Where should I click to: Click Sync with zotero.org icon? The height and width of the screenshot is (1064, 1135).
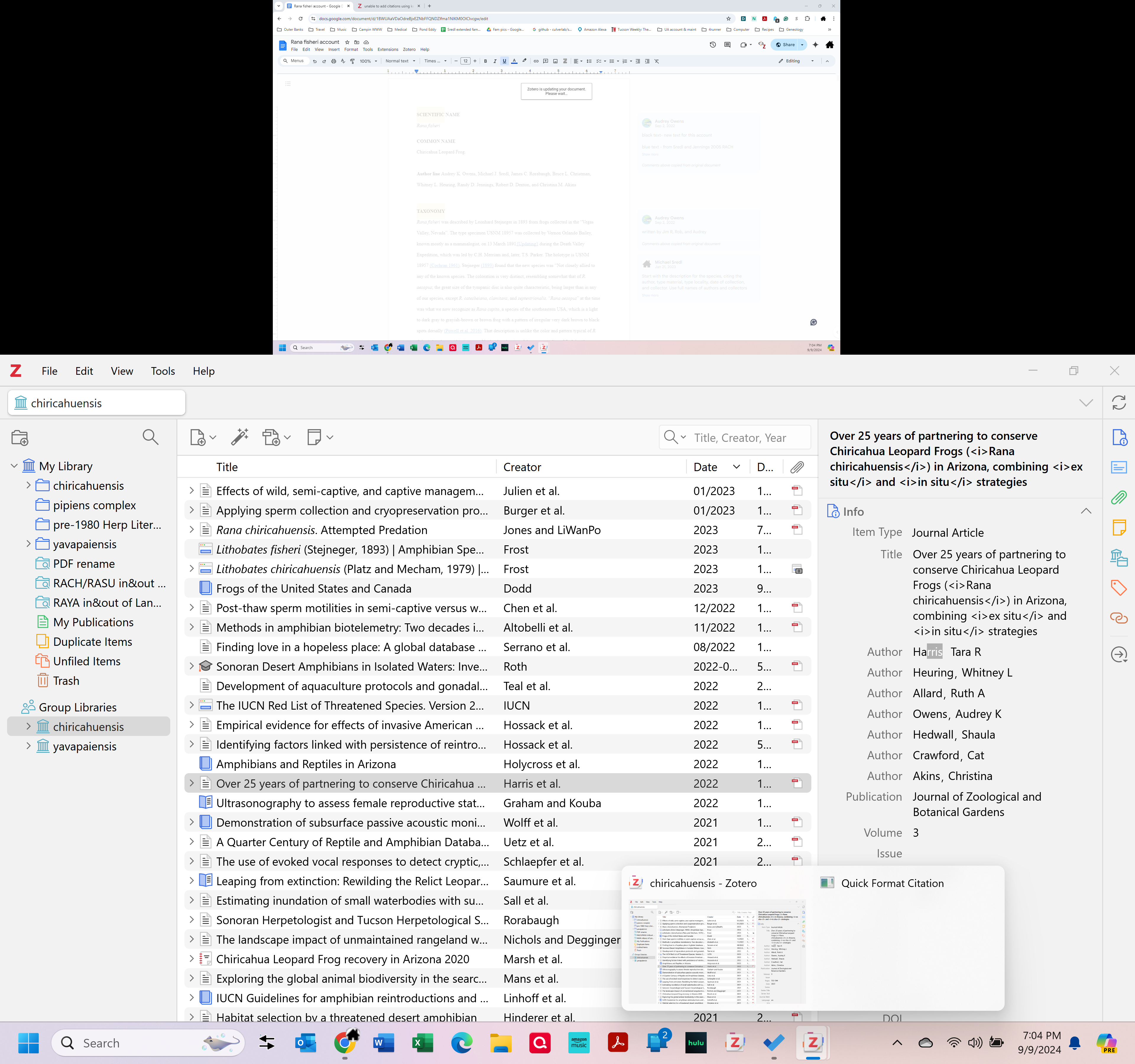(1118, 403)
